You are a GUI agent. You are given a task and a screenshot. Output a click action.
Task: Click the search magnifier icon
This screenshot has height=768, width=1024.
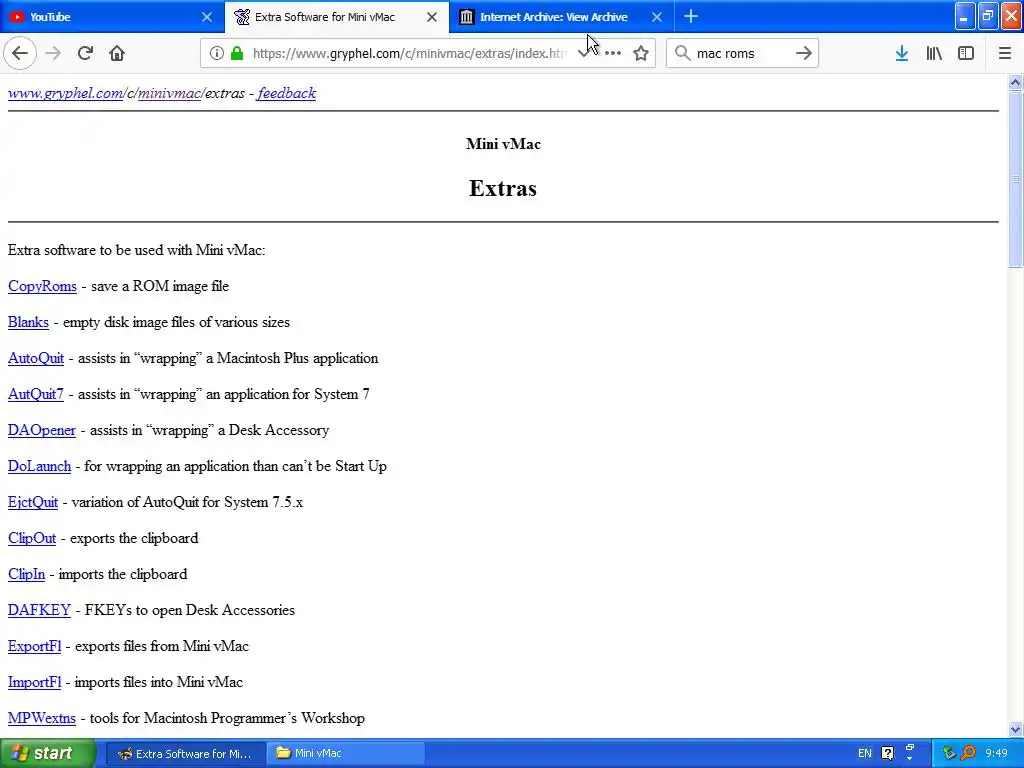pos(682,53)
